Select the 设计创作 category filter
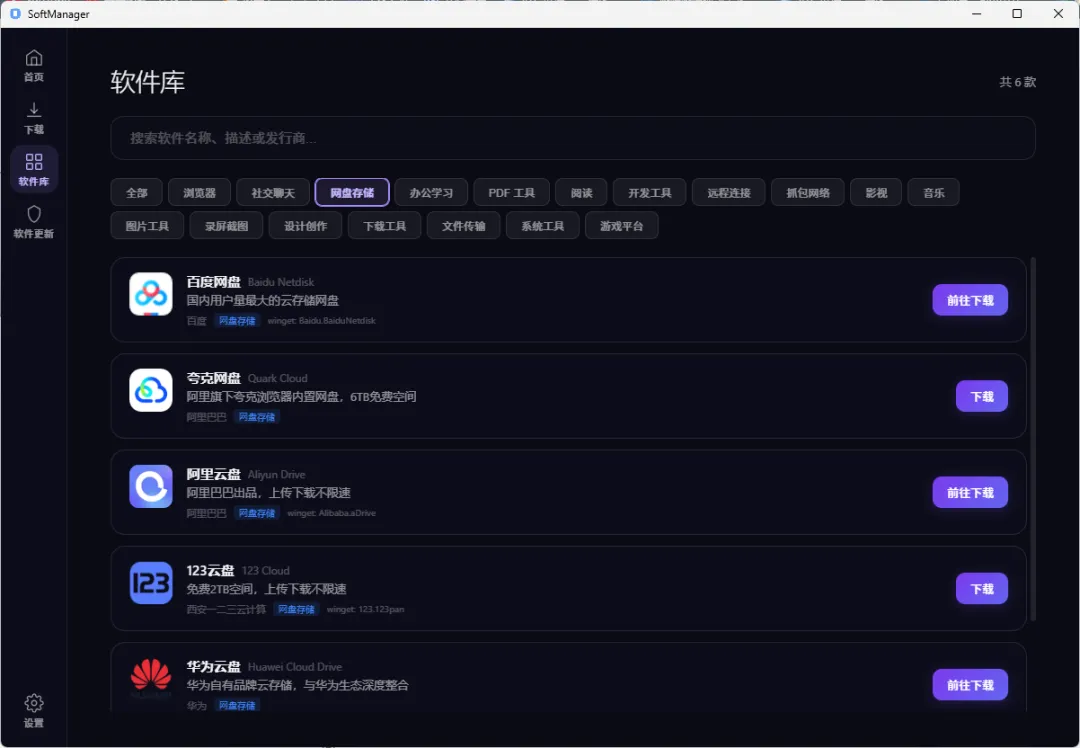 point(305,226)
